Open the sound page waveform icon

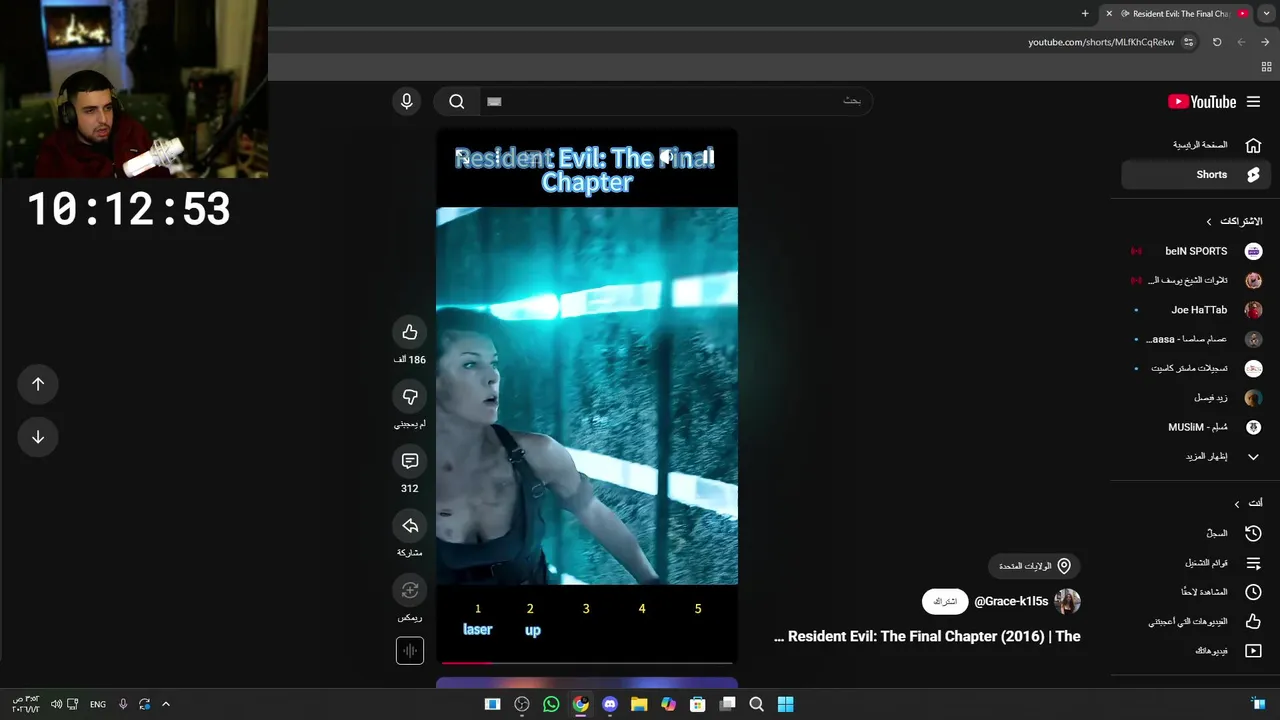[410, 651]
